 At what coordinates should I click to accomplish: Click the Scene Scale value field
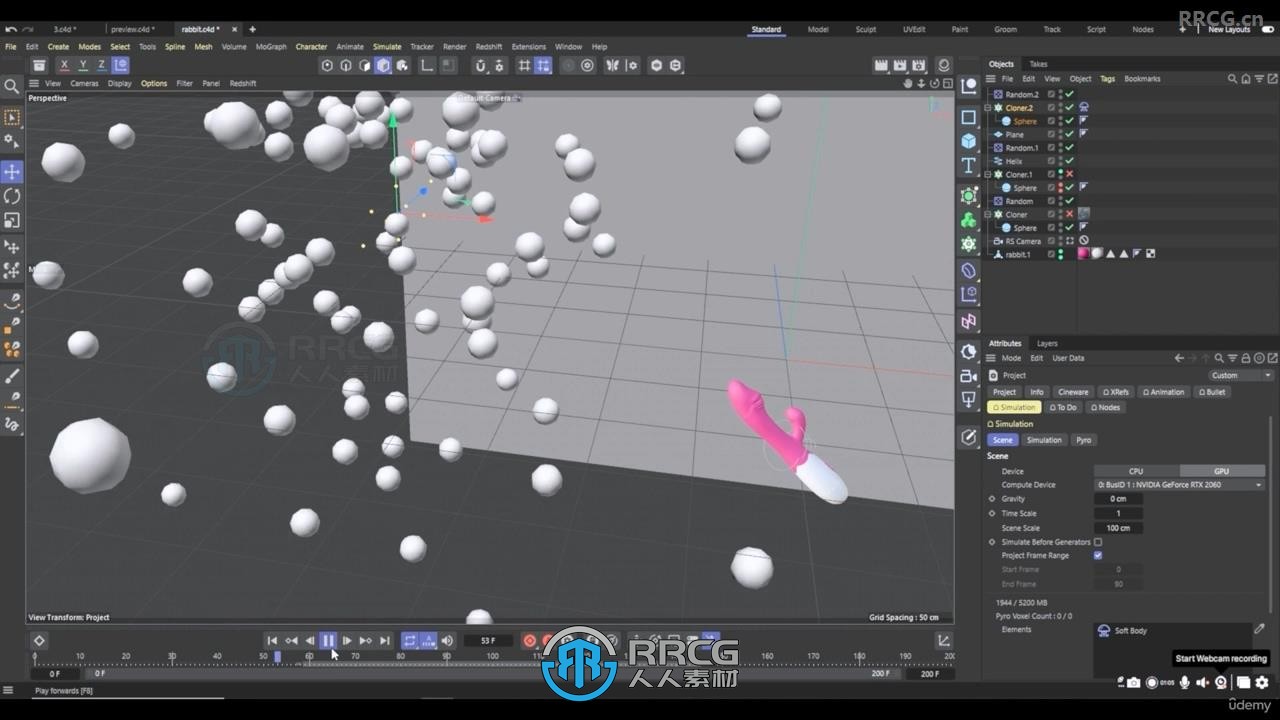(x=1118, y=528)
